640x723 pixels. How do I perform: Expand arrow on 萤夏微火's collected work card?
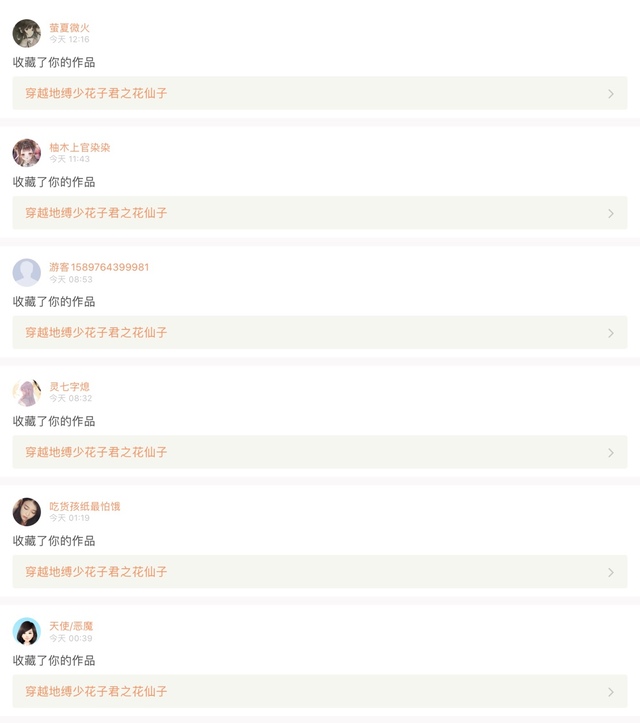click(611, 94)
